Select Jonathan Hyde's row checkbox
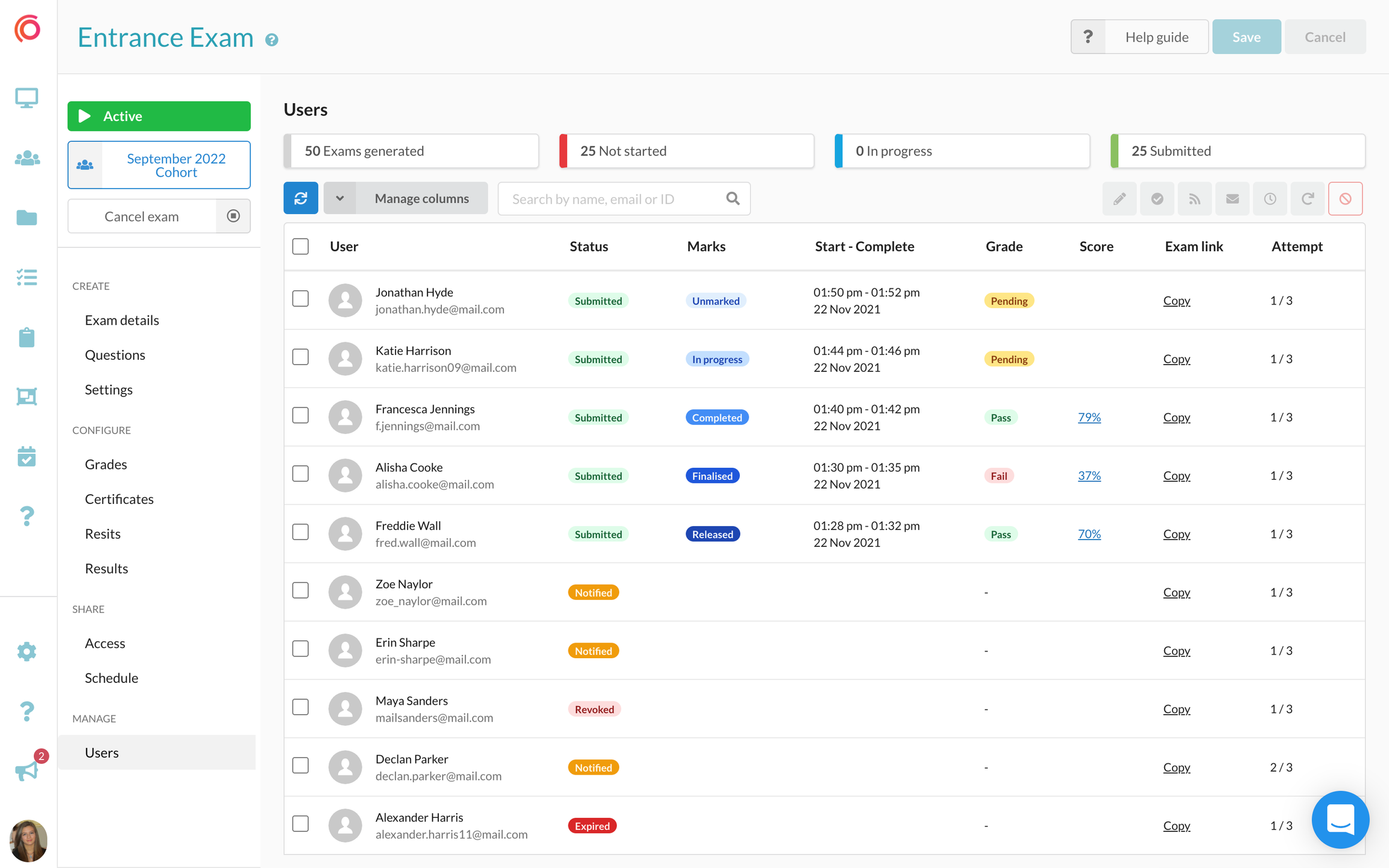1389x868 pixels. (x=300, y=299)
